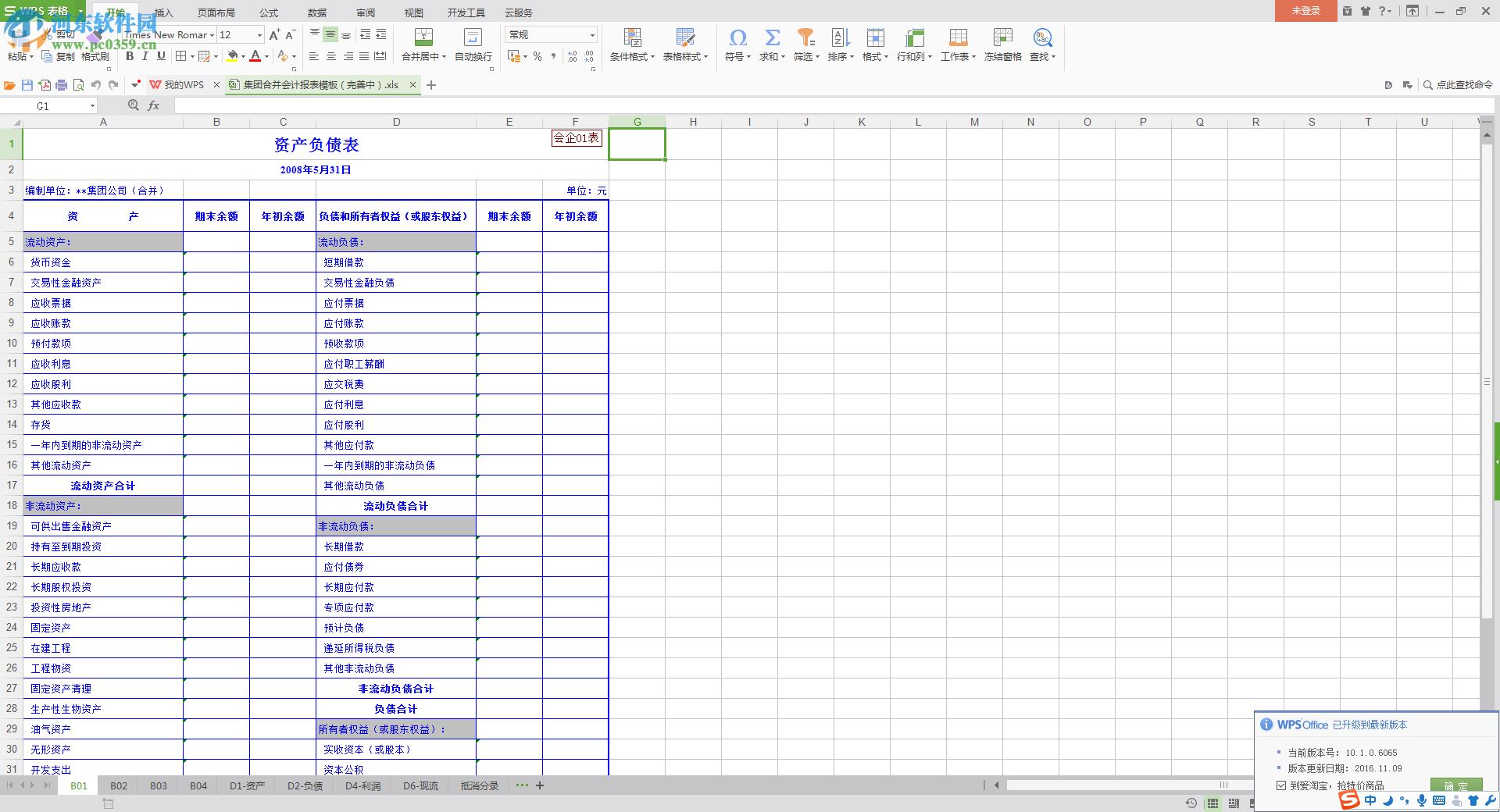Image resolution: width=1500 pixels, height=812 pixels.
Task: Click the 未登录 login button
Action: [x=1305, y=11]
